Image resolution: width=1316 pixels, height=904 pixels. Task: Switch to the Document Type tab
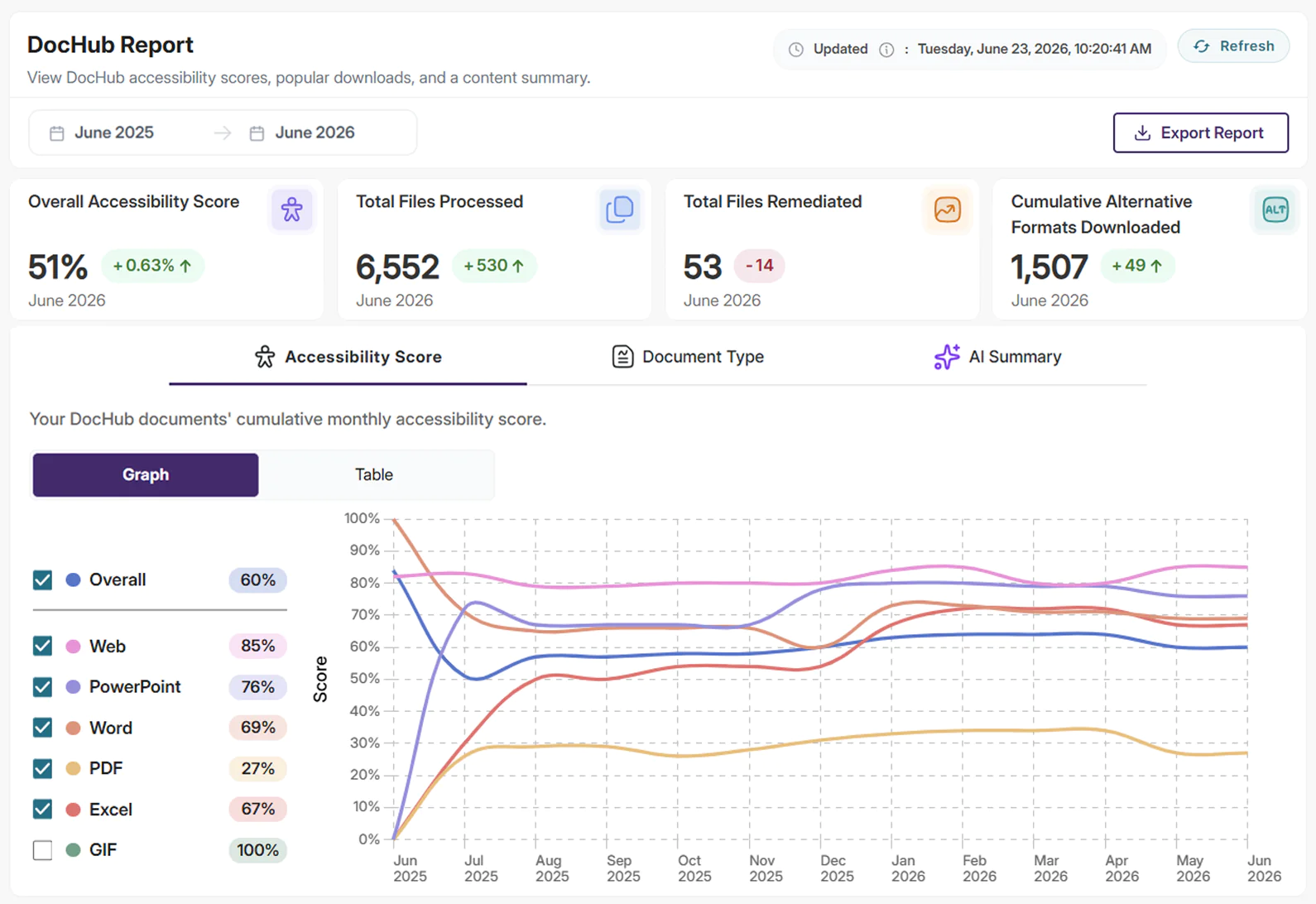(x=688, y=357)
